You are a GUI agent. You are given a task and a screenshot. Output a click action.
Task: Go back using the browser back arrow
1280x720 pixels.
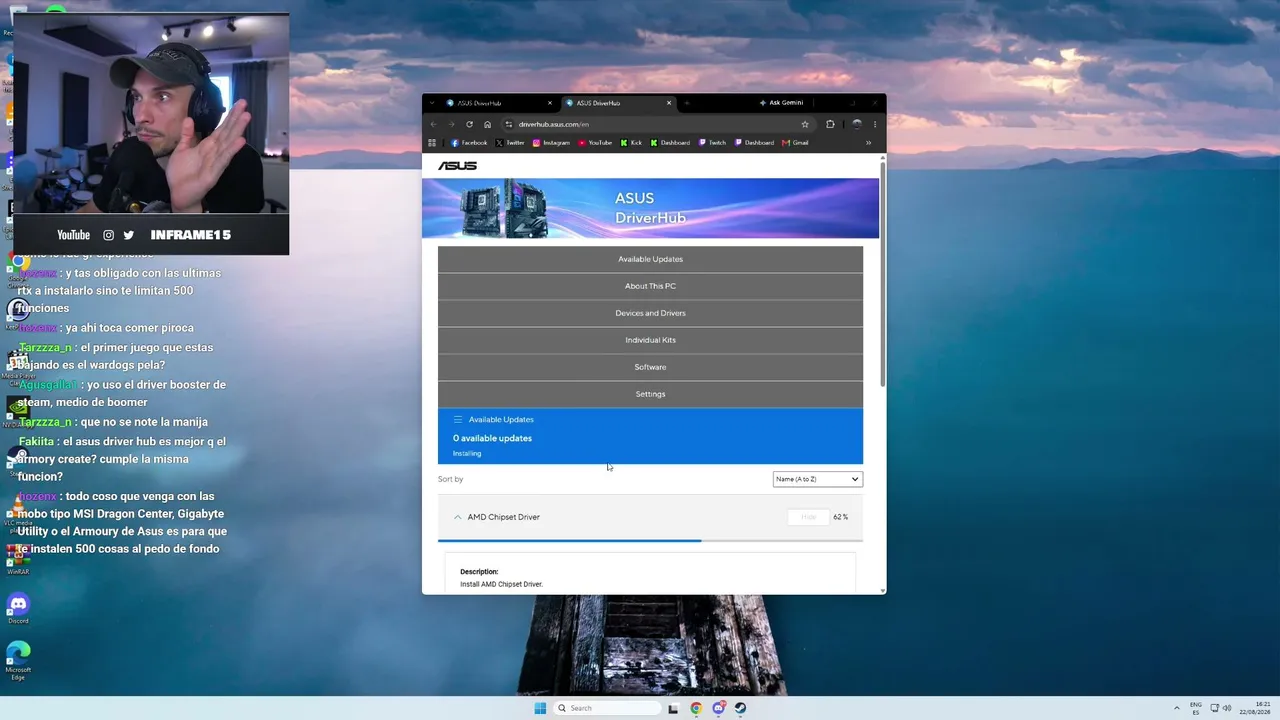pyautogui.click(x=433, y=124)
